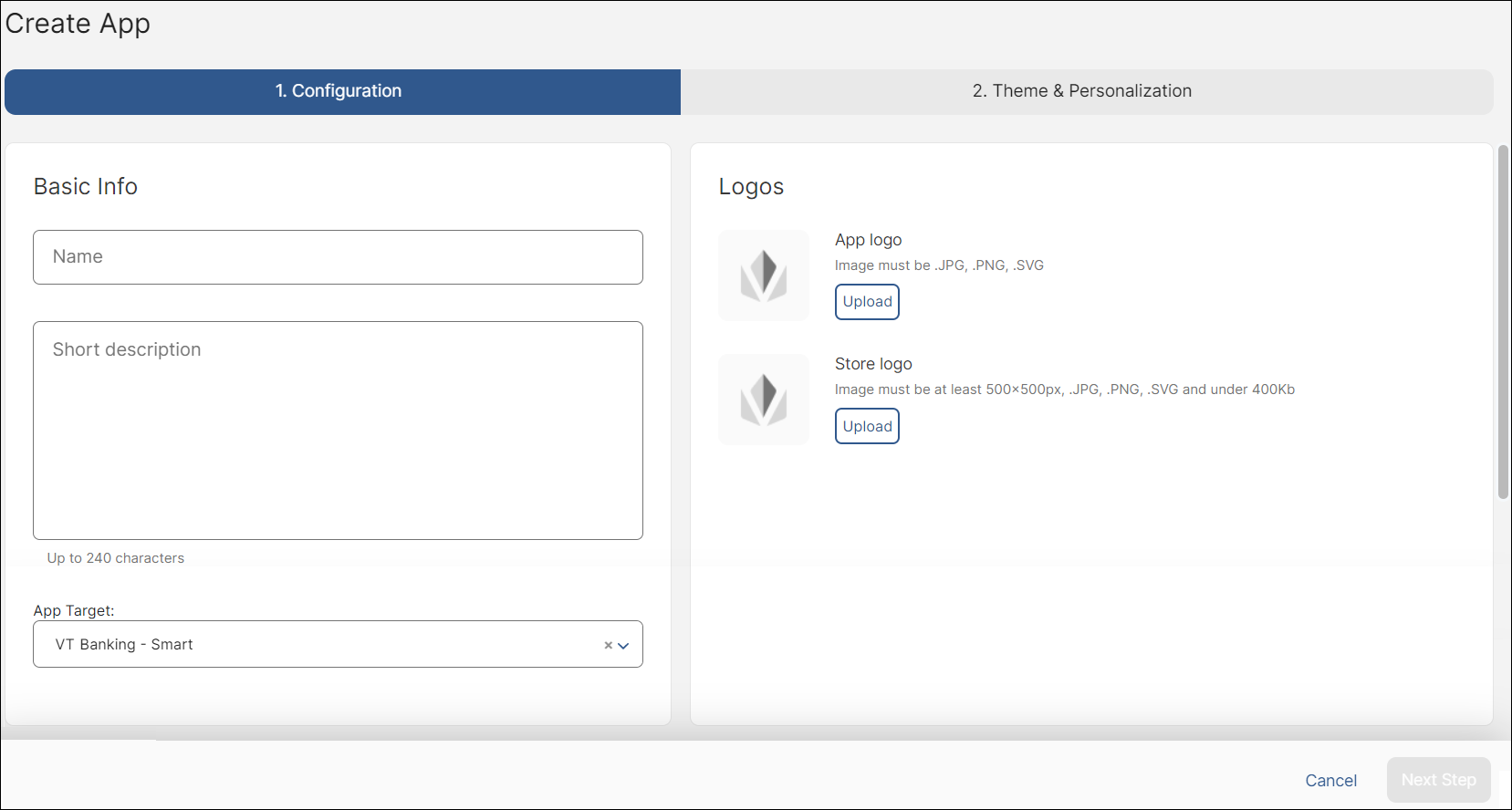Expand the App Target dropdown chevron
This screenshot has width=1512, height=810.
(x=624, y=646)
